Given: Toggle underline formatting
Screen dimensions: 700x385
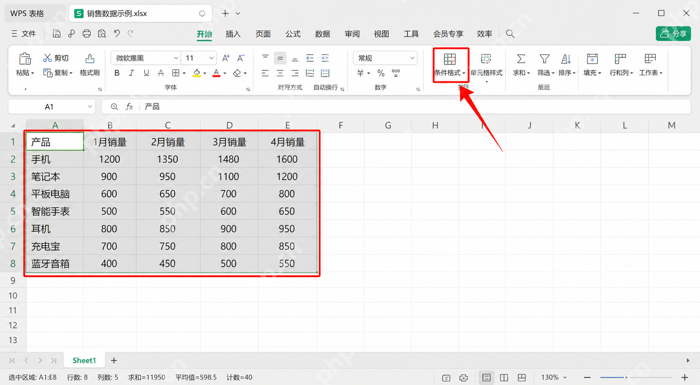Looking at the screenshot, I should [x=146, y=73].
